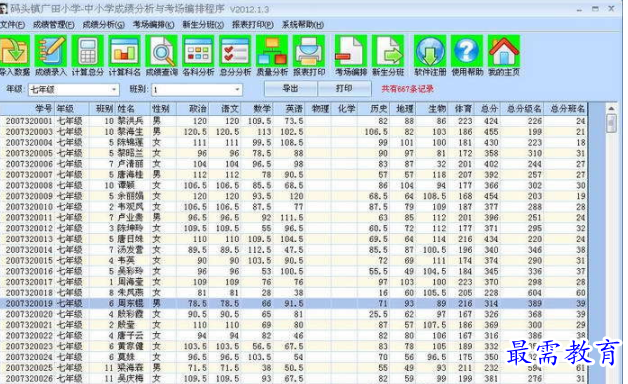
Task: Sort by the 姓名 column header
Action: point(133,109)
